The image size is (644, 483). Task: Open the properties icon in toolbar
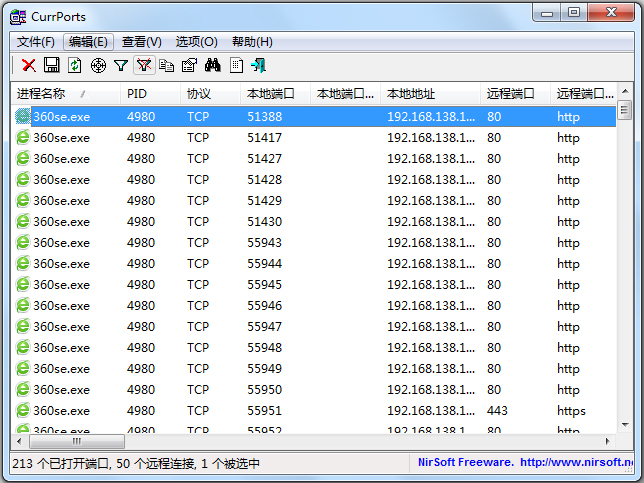(x=189, y=65)
